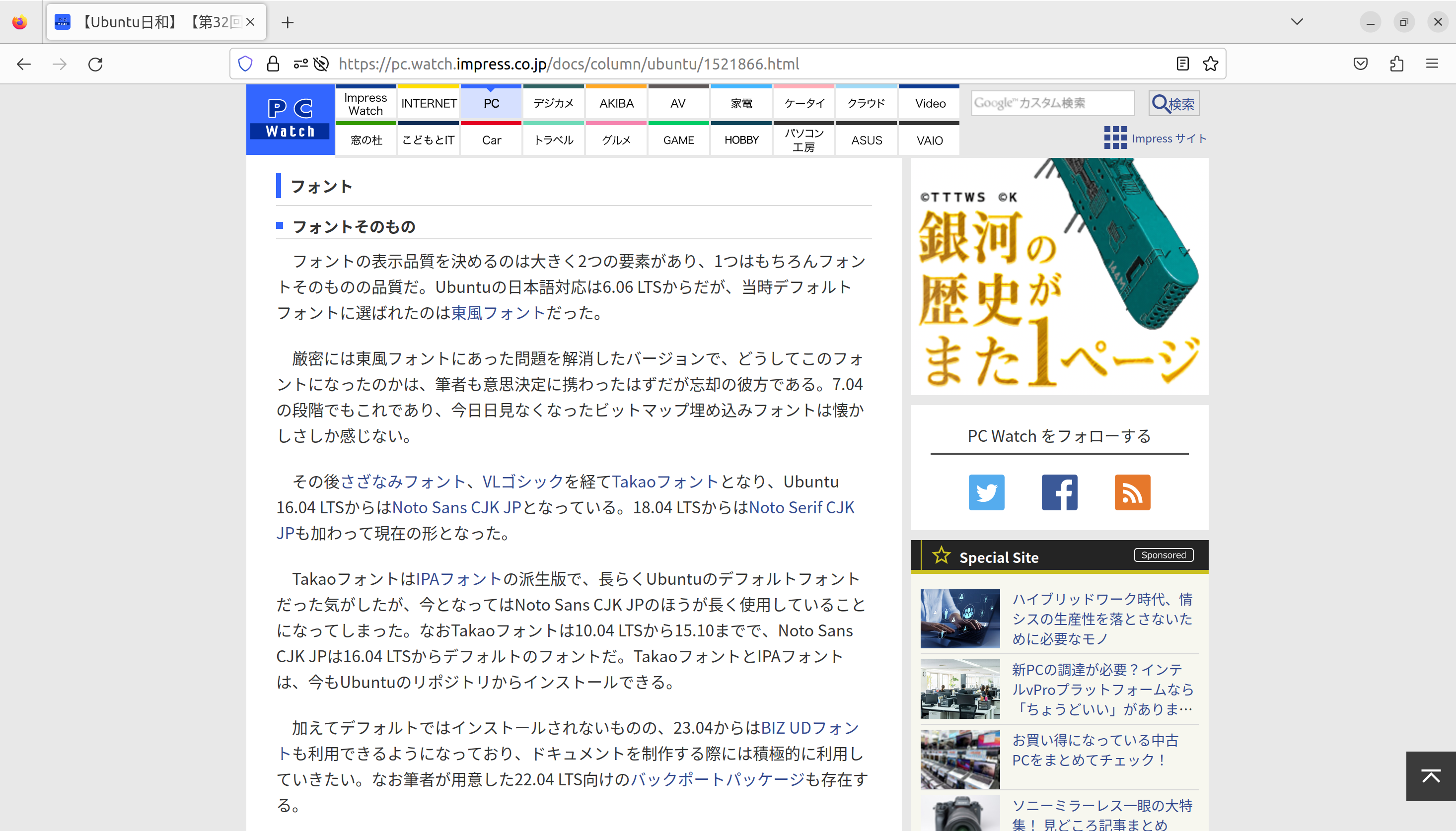Click the Facebook share icon
The width and height of the screenshot is (1456, 831).
[x=1059, y=492]
